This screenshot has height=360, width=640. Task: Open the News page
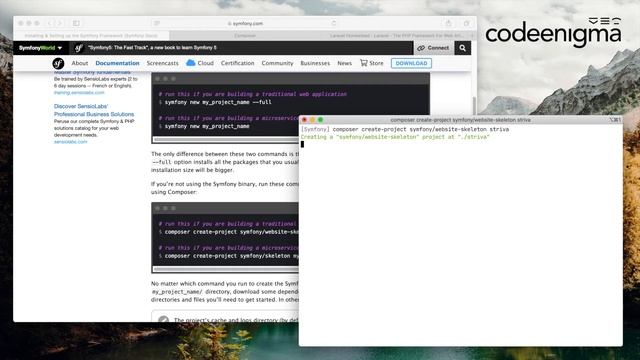pos(344,63)
